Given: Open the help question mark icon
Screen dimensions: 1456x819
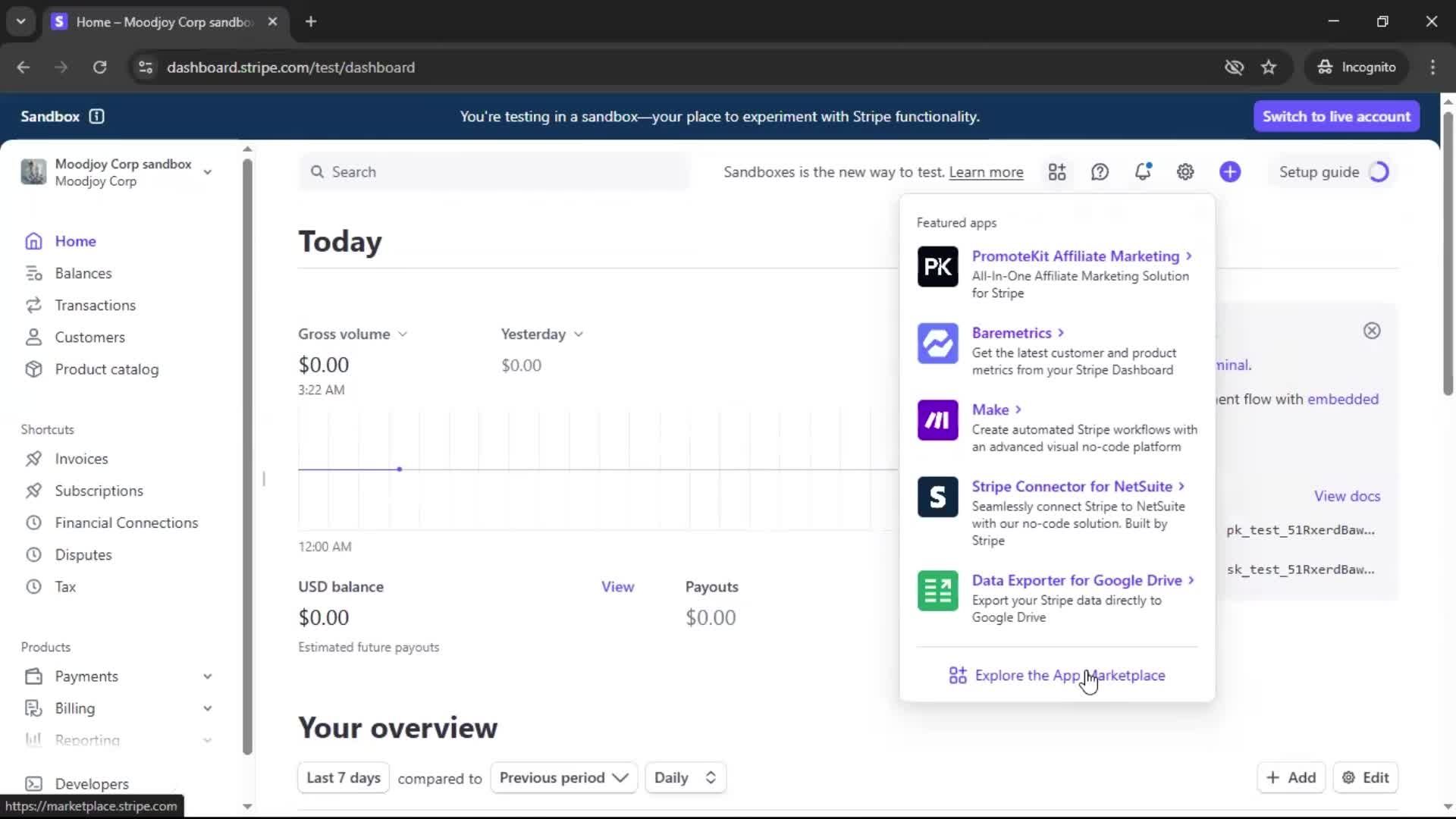Looking at the screenshot, I should point(1100,172).
